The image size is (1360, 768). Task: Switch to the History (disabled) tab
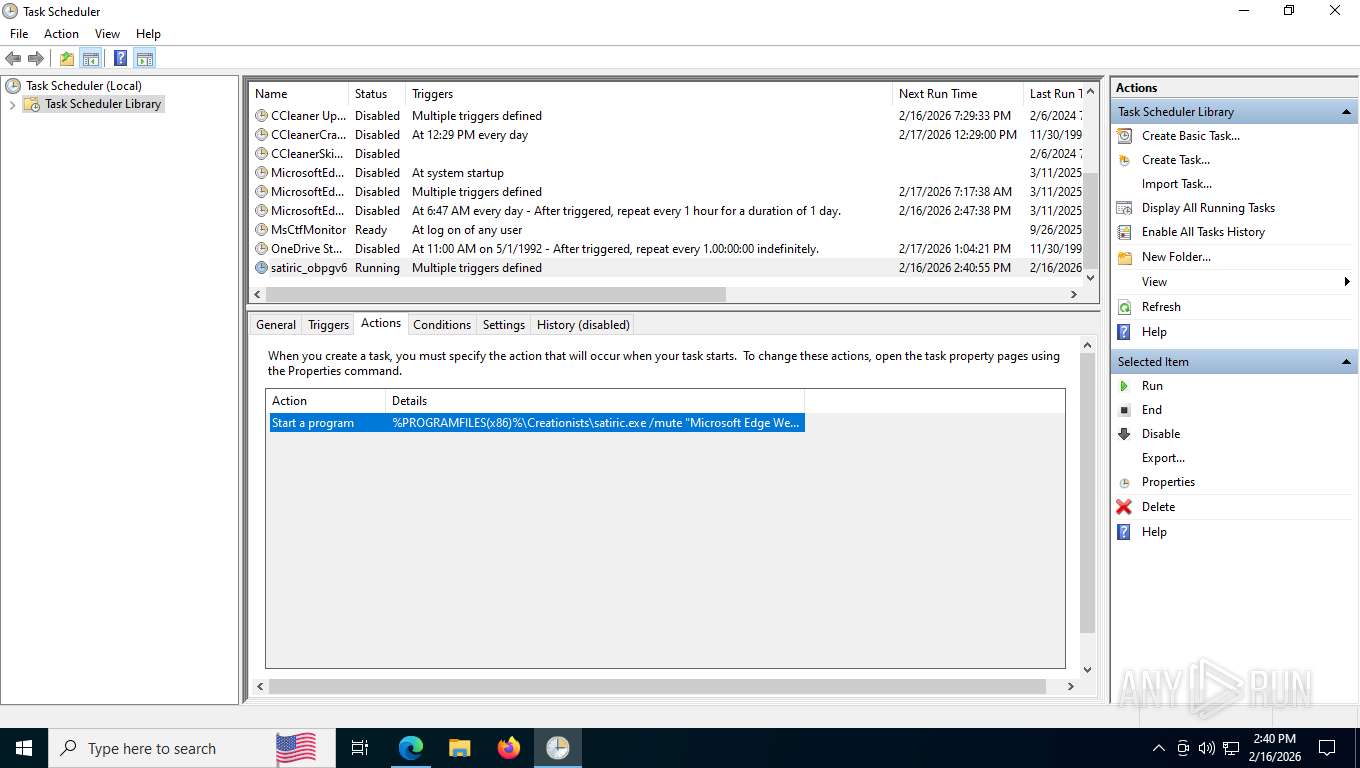tap(583, 325)
